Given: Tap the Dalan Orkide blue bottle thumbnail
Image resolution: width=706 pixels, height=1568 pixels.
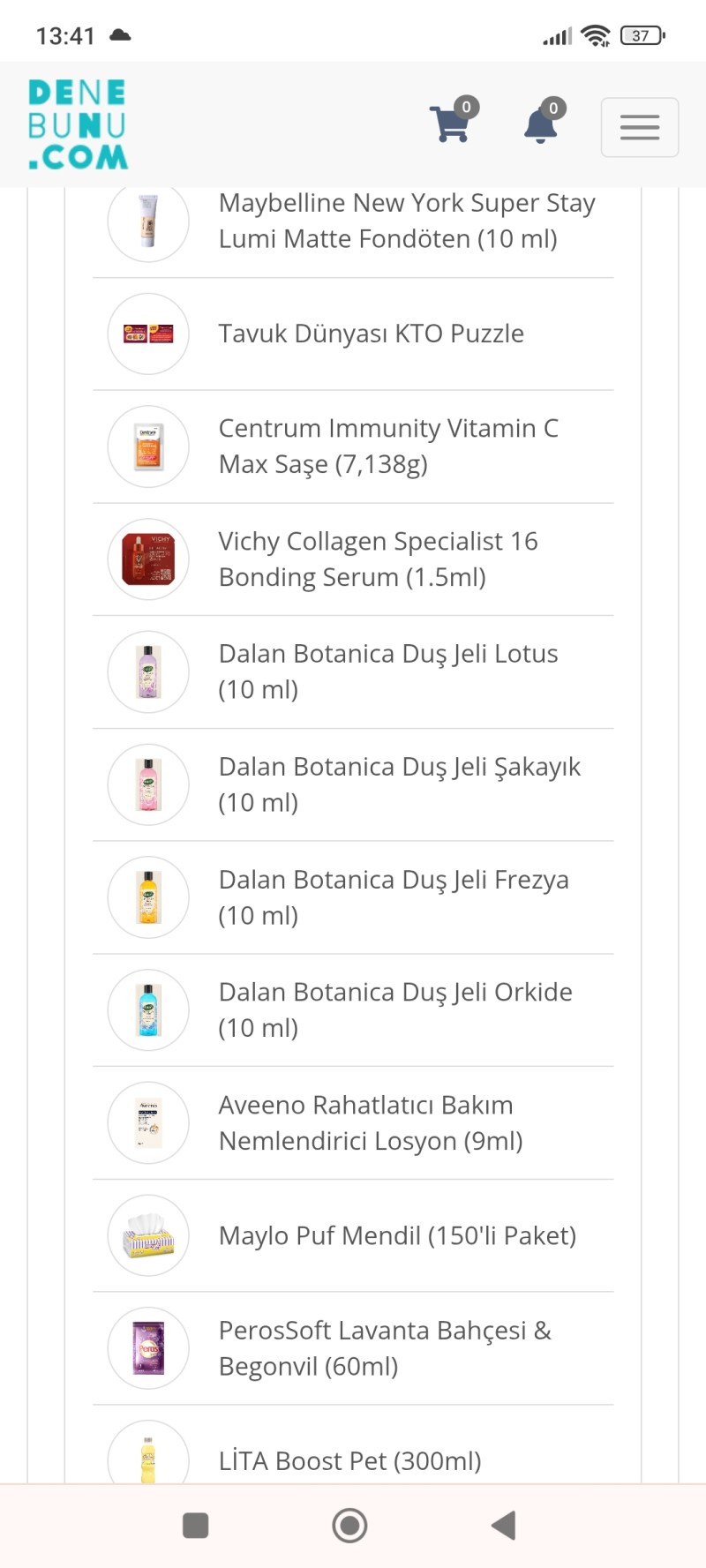Looking at the screenshot, I should [x=148, y=1009].
